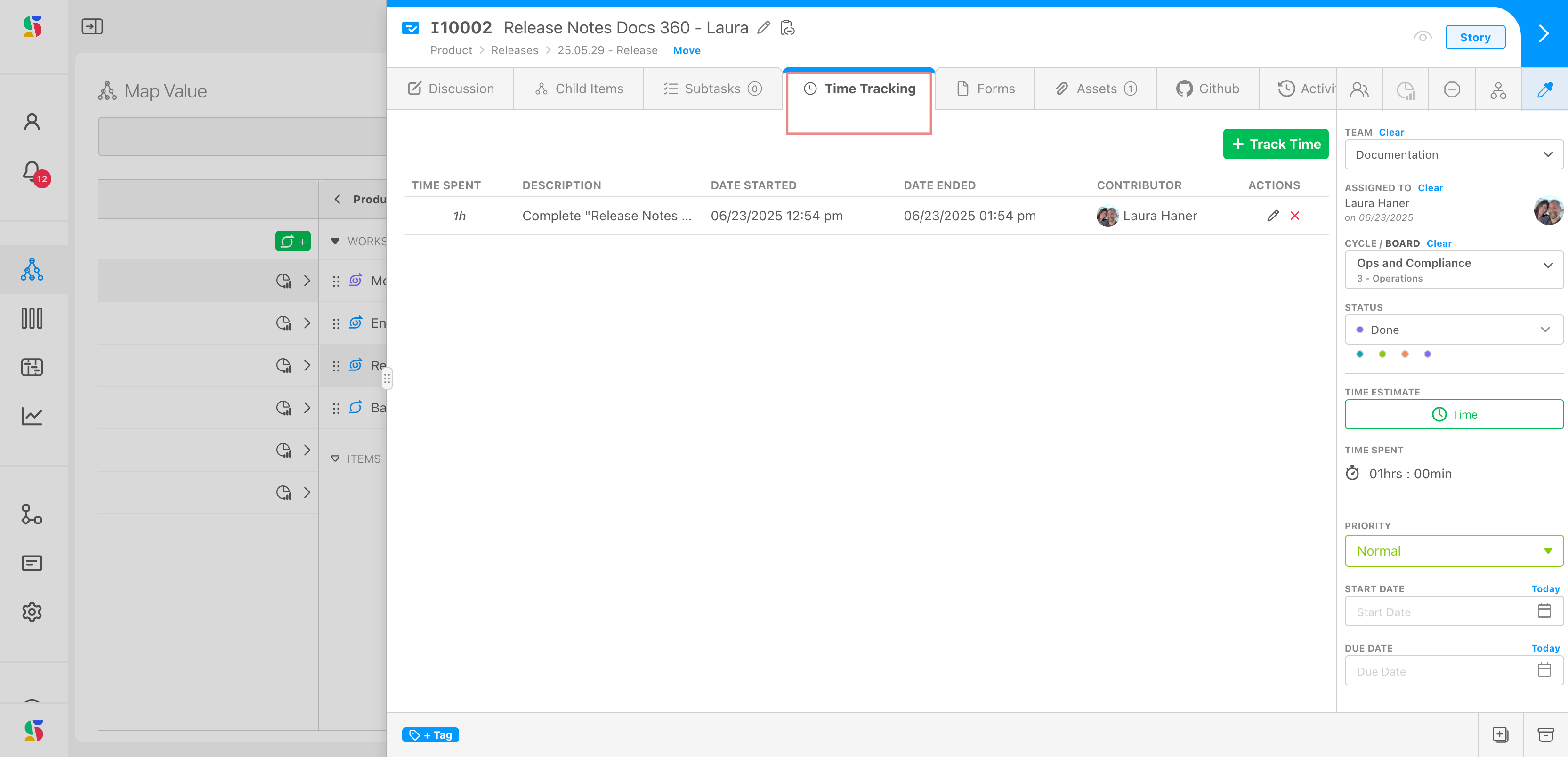Switch to the Discussion tab
This screenshot has width=1568, height=757.
(x=451, y=89)
